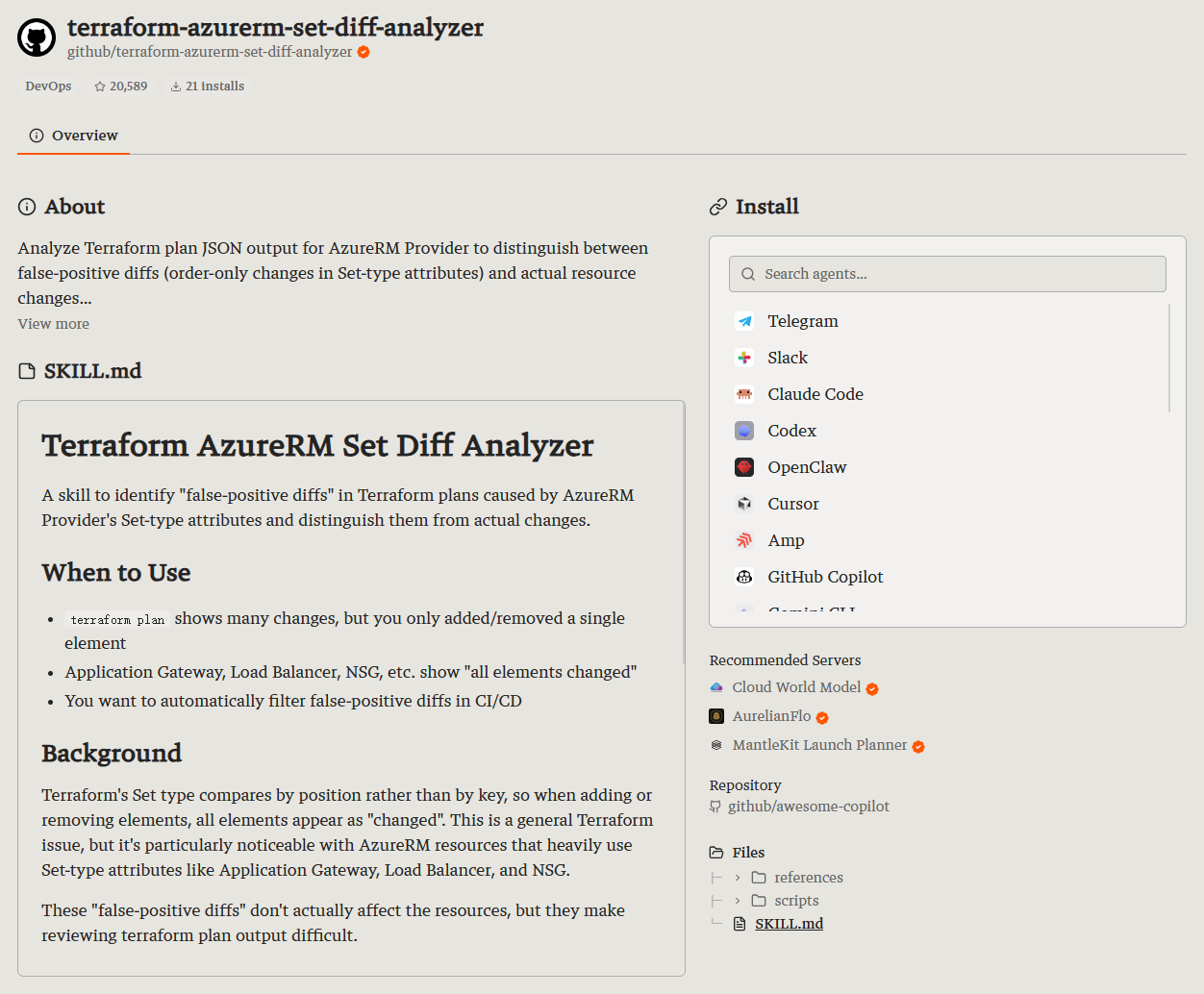This screenshot has height=994, width=1204.
Task: Click the download icon beside 21 installs
Action: [176, 87]
